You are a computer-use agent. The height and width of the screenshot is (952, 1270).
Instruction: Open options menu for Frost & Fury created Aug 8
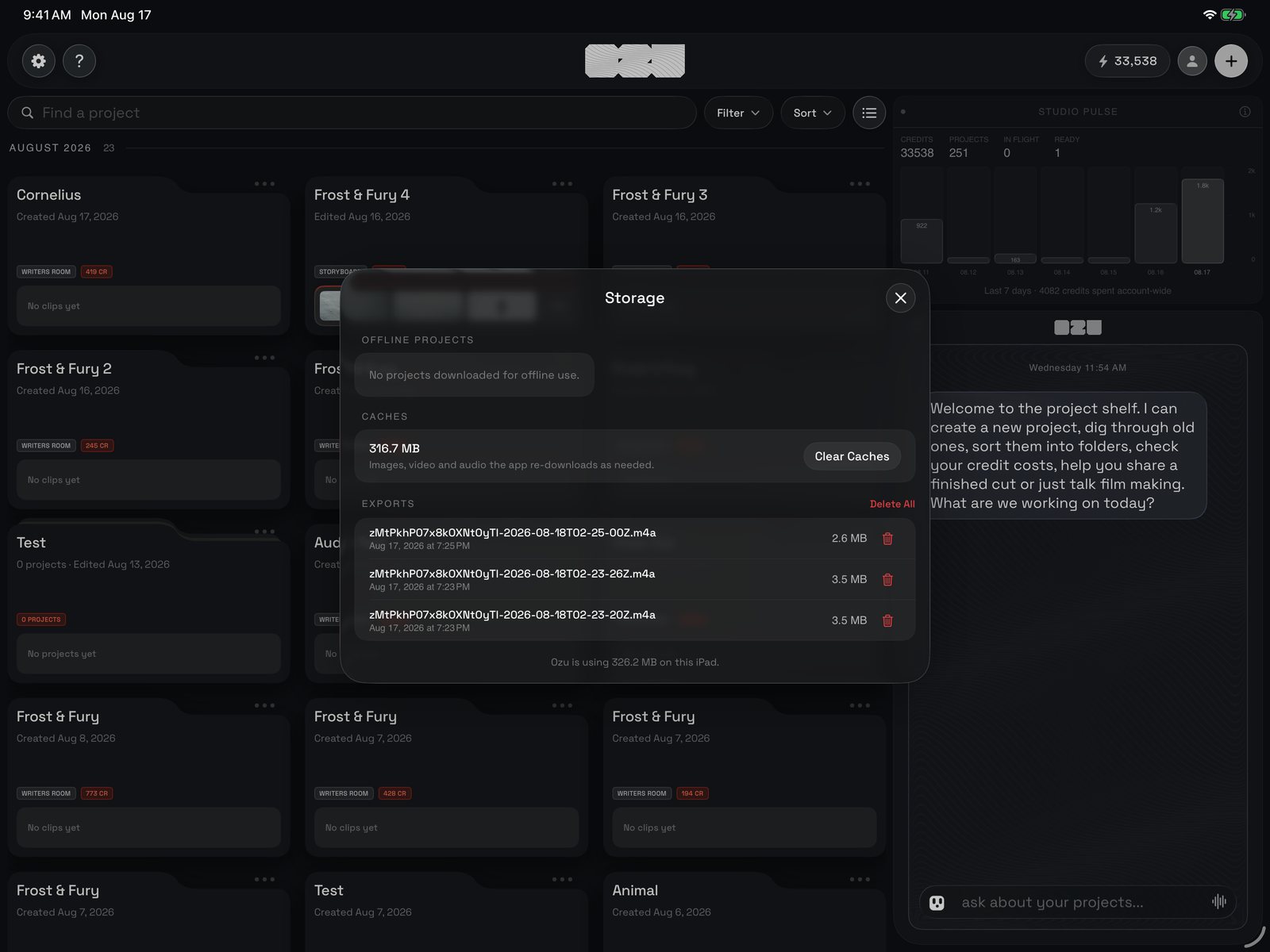(x=264, y=705)
